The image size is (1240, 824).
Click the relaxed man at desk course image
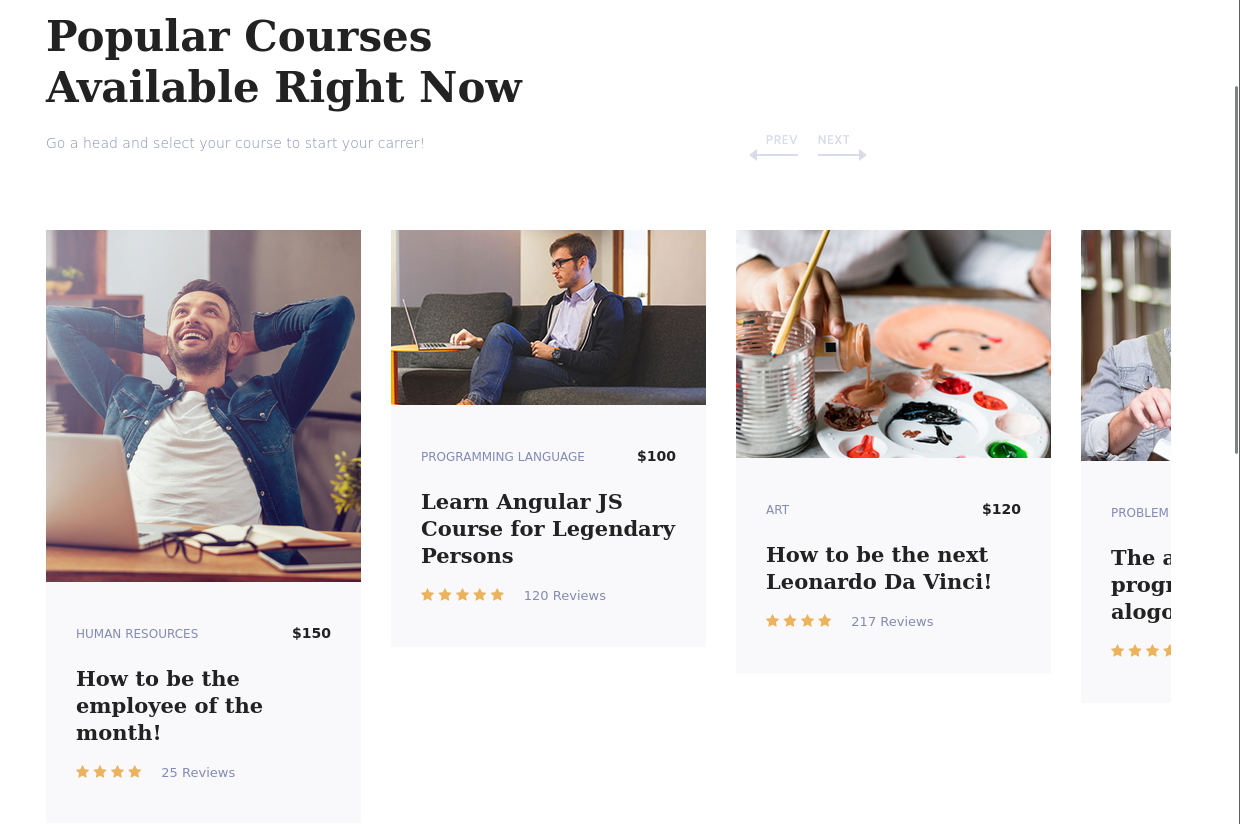[x=203, y=406]
